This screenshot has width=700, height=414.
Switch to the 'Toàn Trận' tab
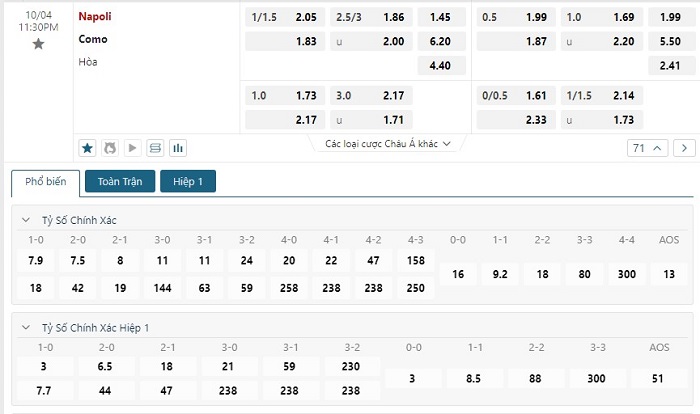[x=121, y=182]
